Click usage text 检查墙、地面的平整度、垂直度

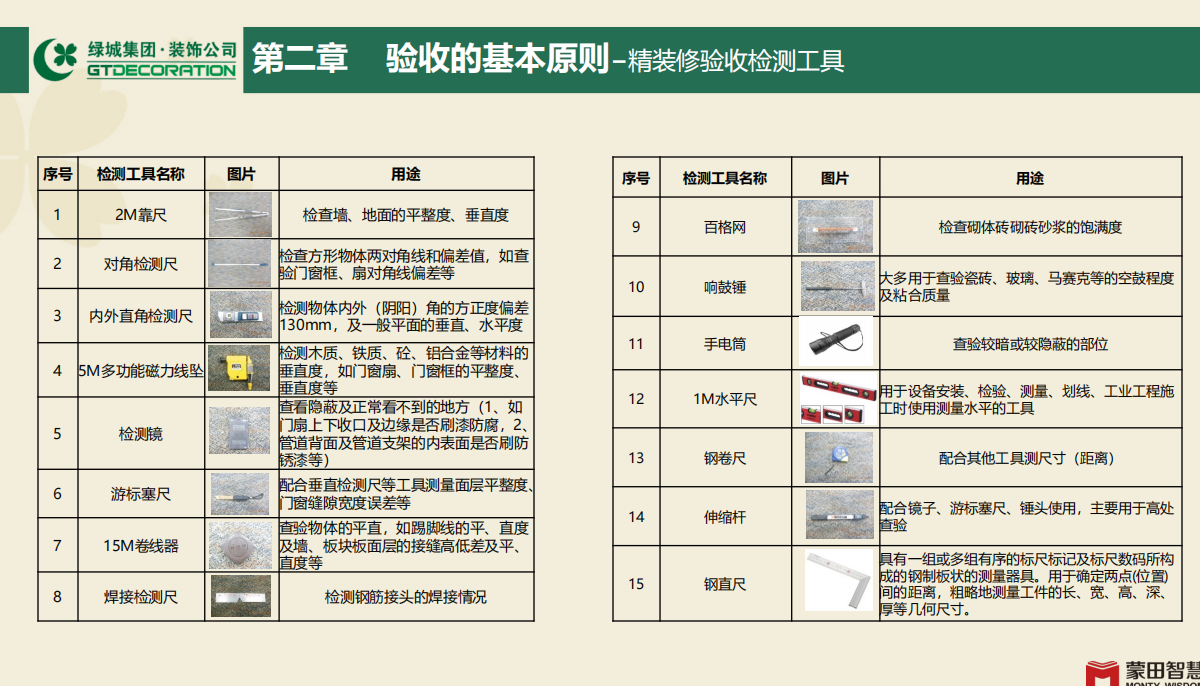click(x=406, y=214)
